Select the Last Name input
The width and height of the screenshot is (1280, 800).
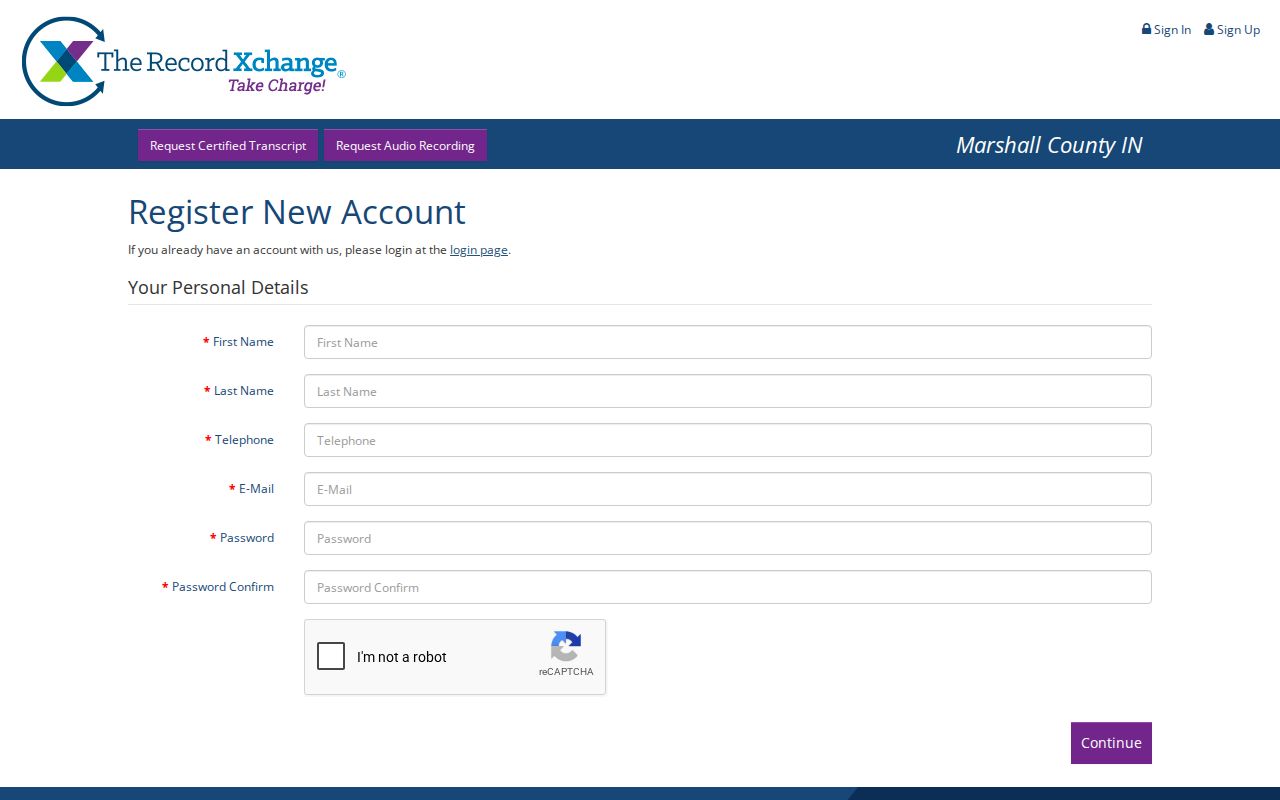(728, 391)
